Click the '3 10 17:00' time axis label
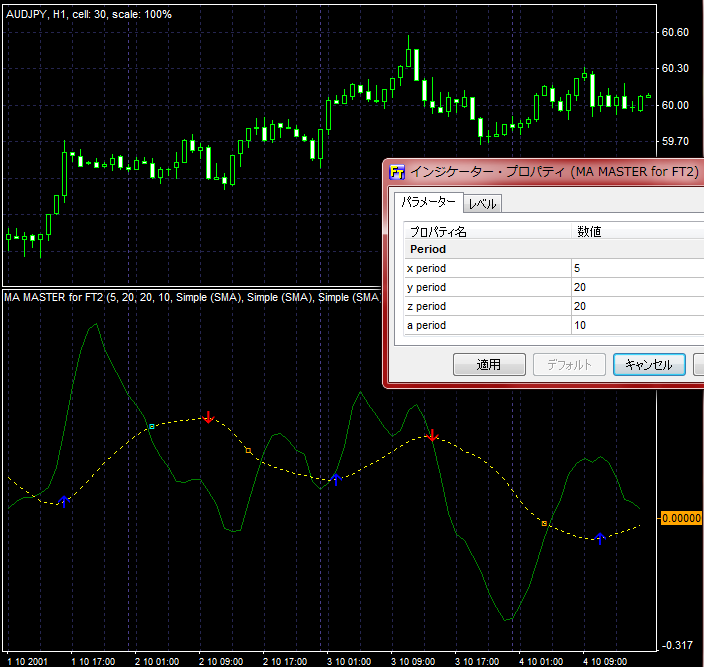 click(x=477, y=662)
